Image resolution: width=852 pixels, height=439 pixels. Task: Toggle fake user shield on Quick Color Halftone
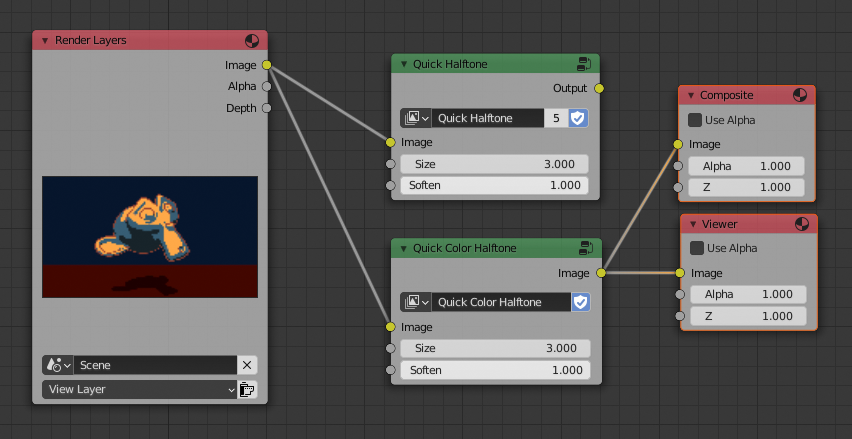pos(581,302)
